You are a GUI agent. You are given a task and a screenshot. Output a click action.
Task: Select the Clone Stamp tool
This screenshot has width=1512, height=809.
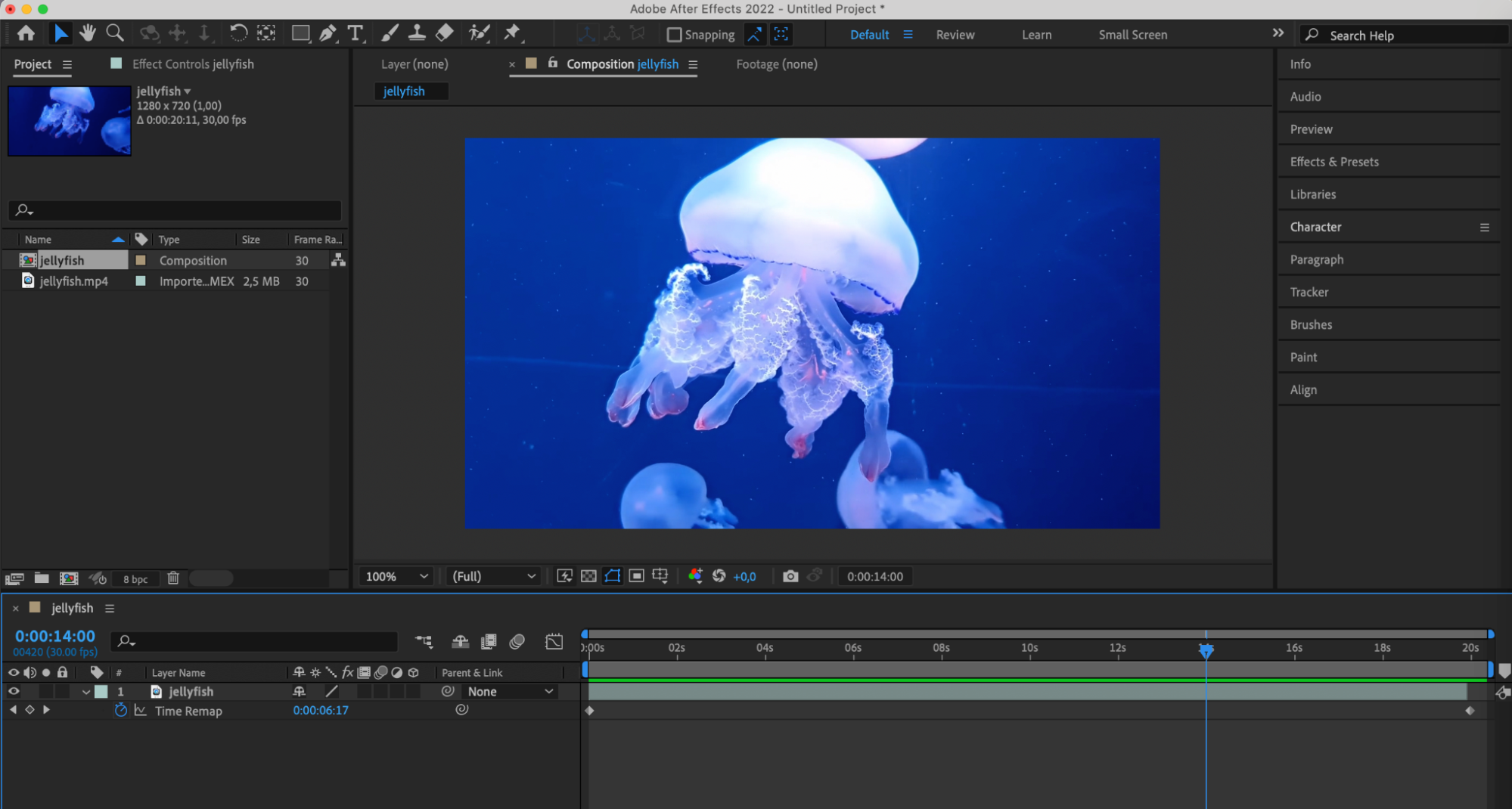[417, 33]
